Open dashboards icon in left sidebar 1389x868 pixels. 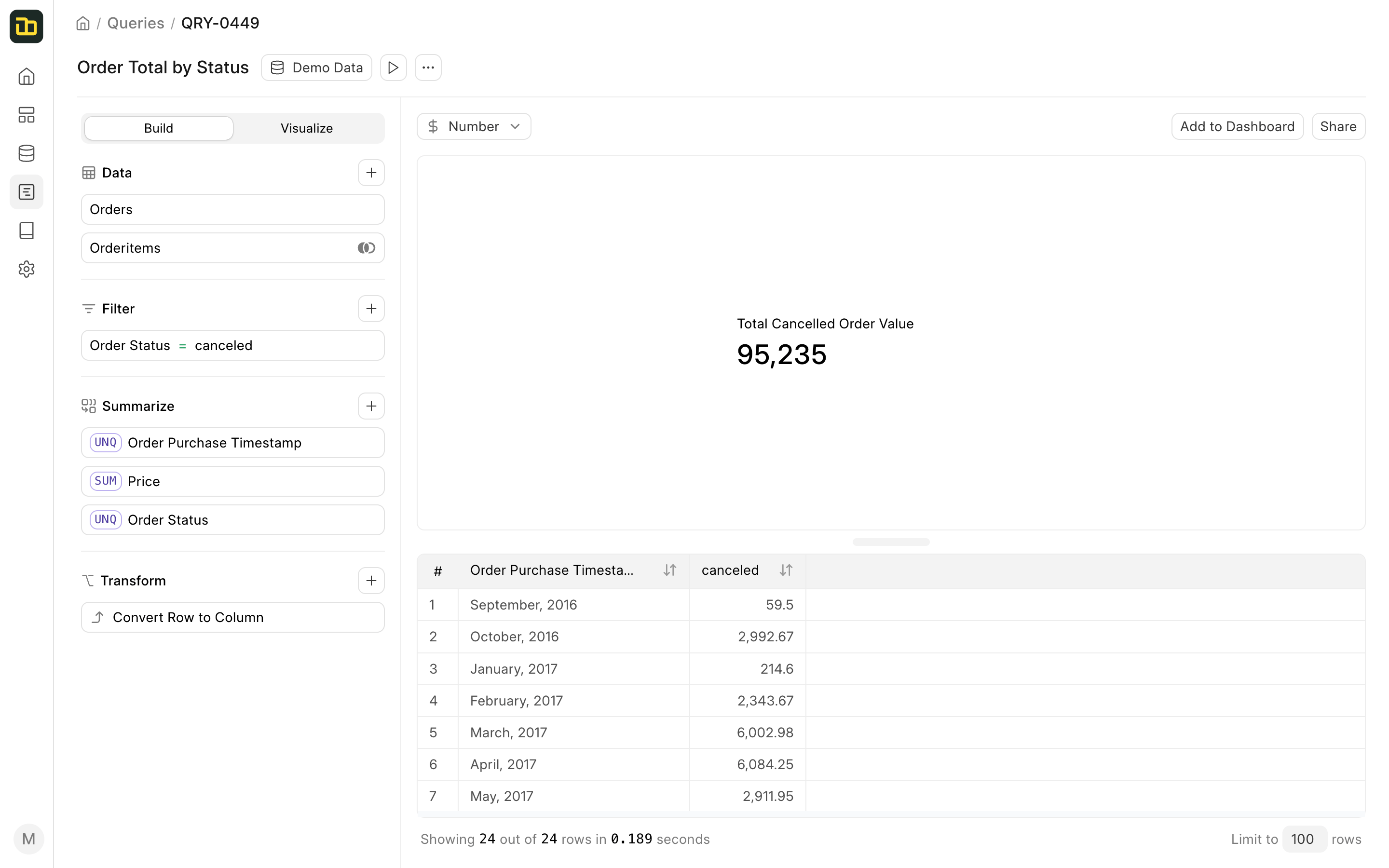[27, 115]
